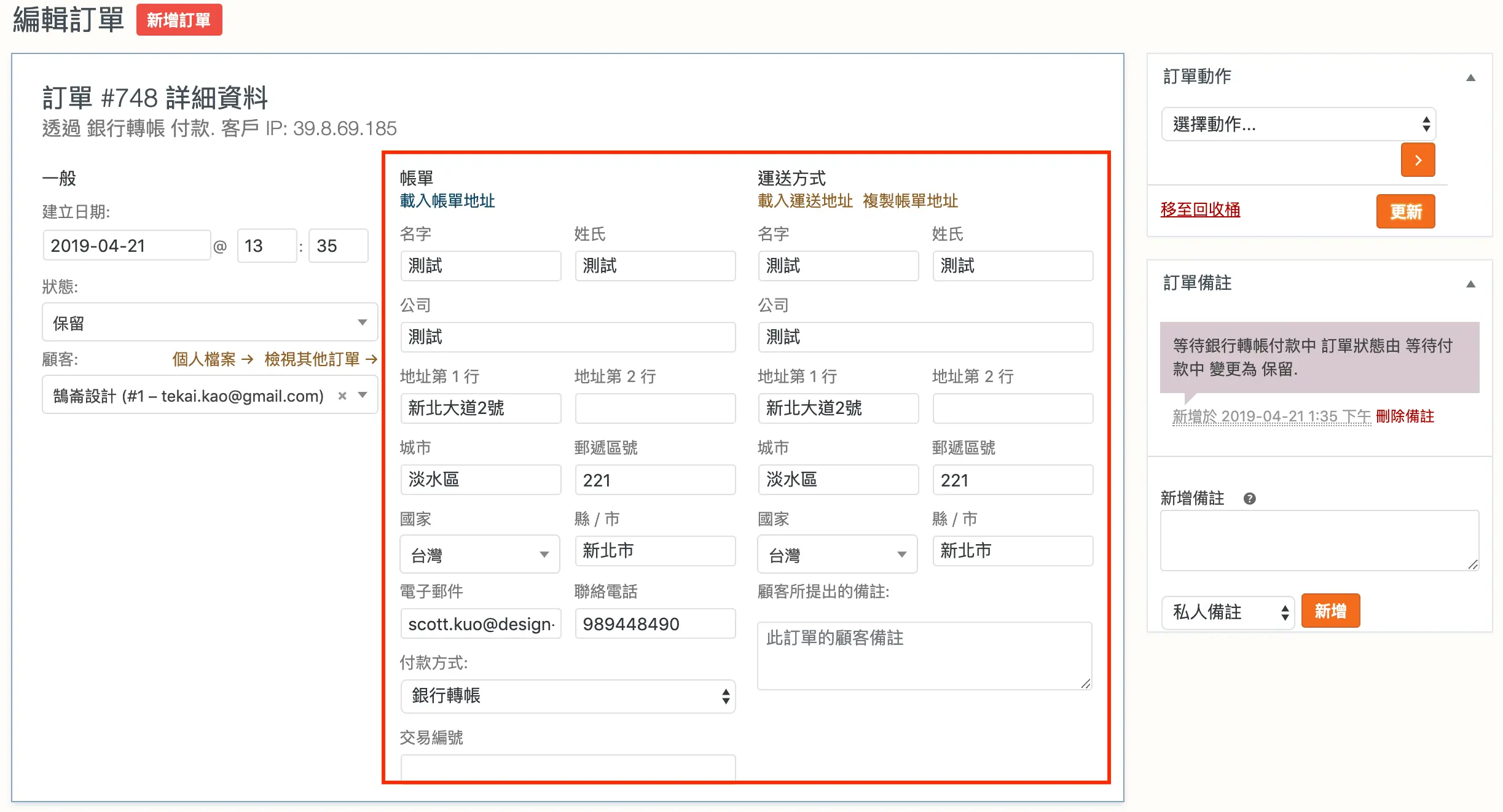Image resolution: width=1503 pixels, height=812 pixels.
Task: Click the 移至回收桶 link
Action: coord(1200,209)
